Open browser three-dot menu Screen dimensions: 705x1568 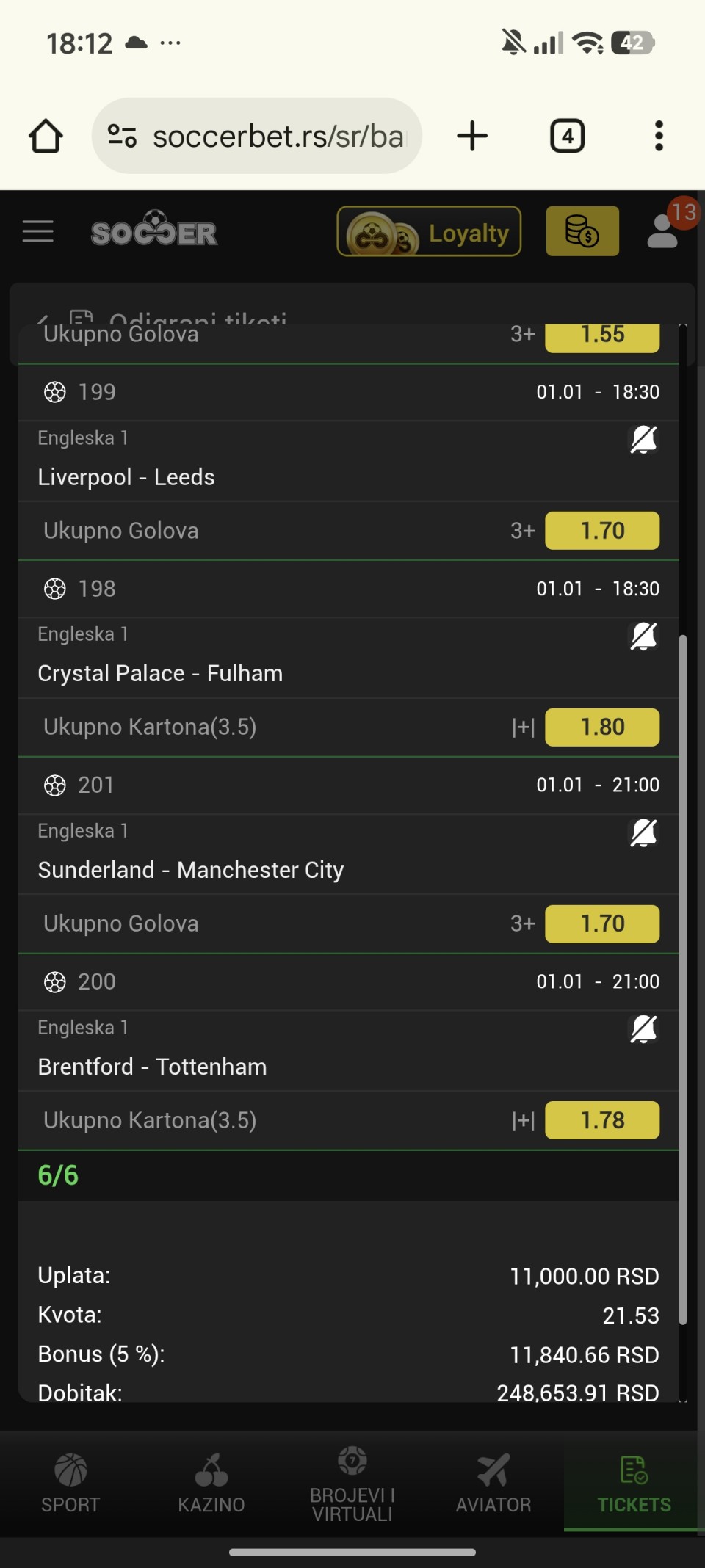(659, 137)
